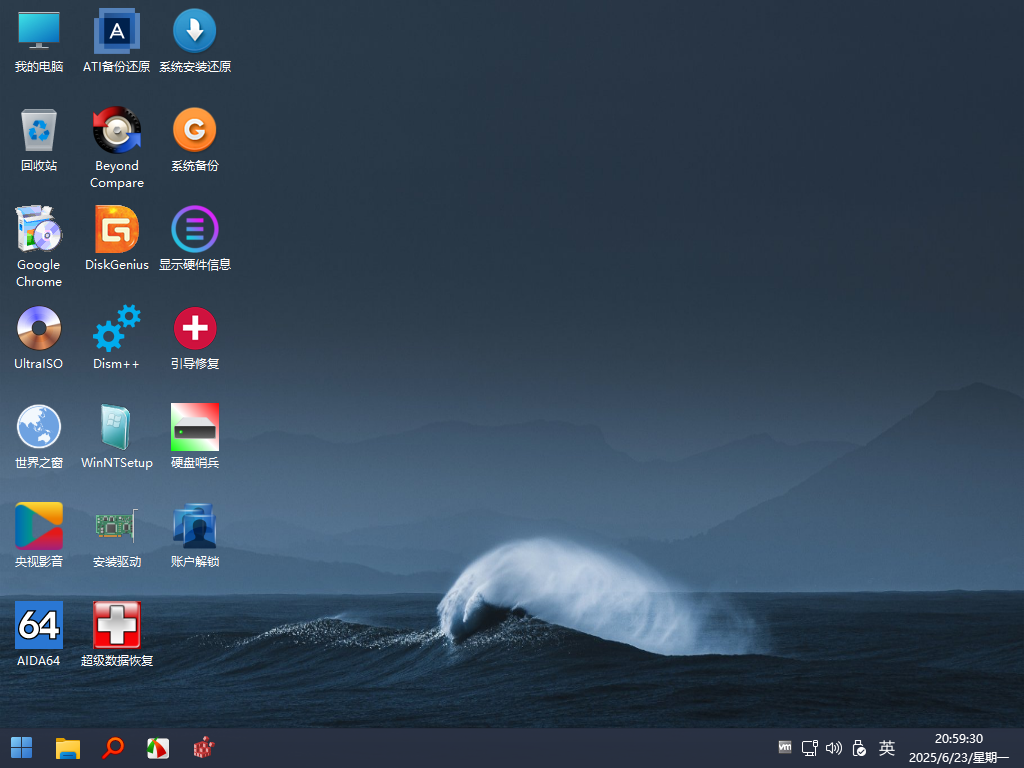The image size is (1024, 768).
Task: Select the ATI备份还原 icon
Action: pyautogui.click(x=117, y=32)
